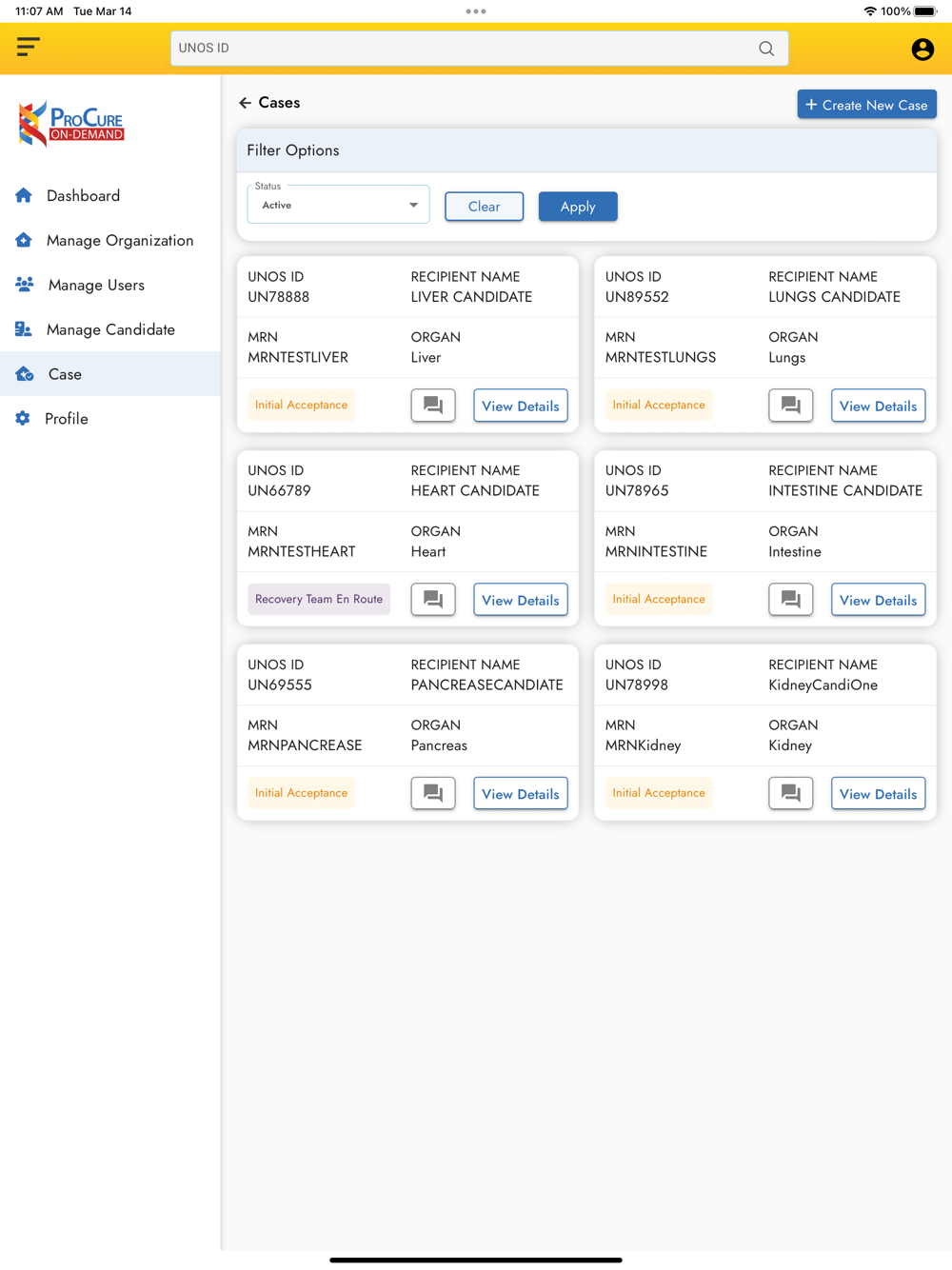Click the back arrow beside Cases
Screen dimensions: 952x1270
click(245, 103)
